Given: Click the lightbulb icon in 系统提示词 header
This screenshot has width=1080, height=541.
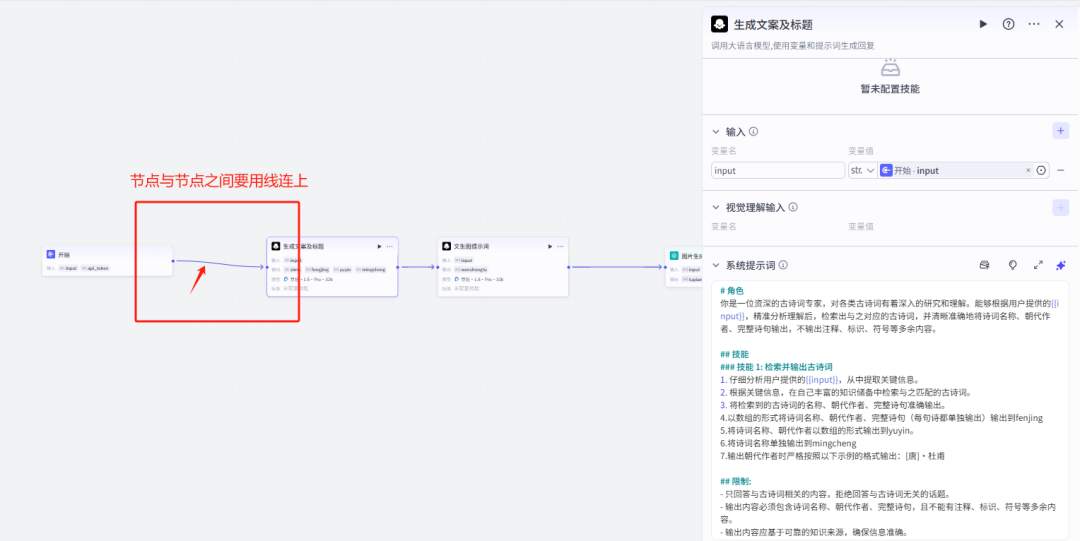Looking at the screenshot, I should tap(1012, 265).
